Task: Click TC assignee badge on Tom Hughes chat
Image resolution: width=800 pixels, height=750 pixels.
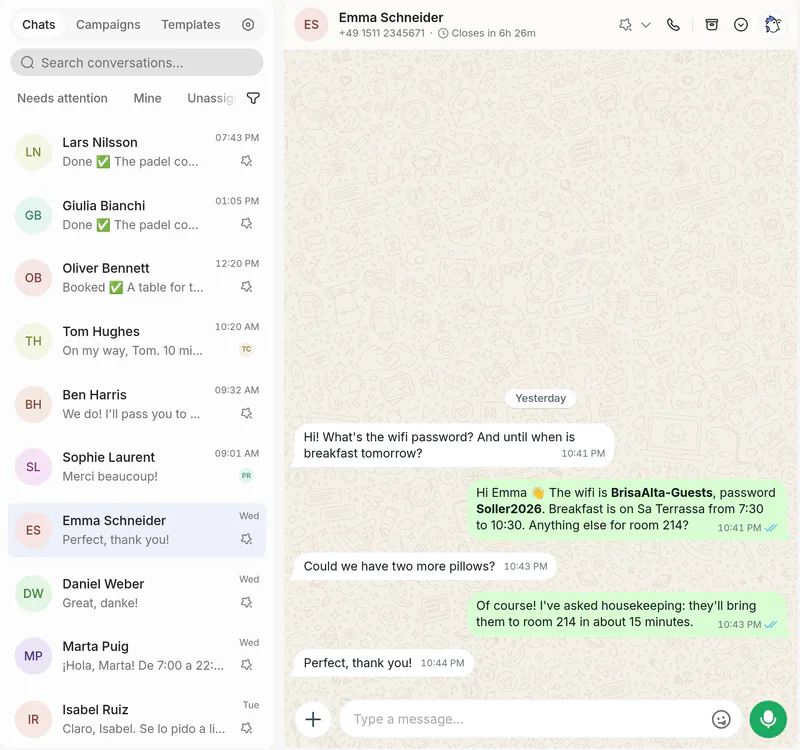Action: [246, 349]
